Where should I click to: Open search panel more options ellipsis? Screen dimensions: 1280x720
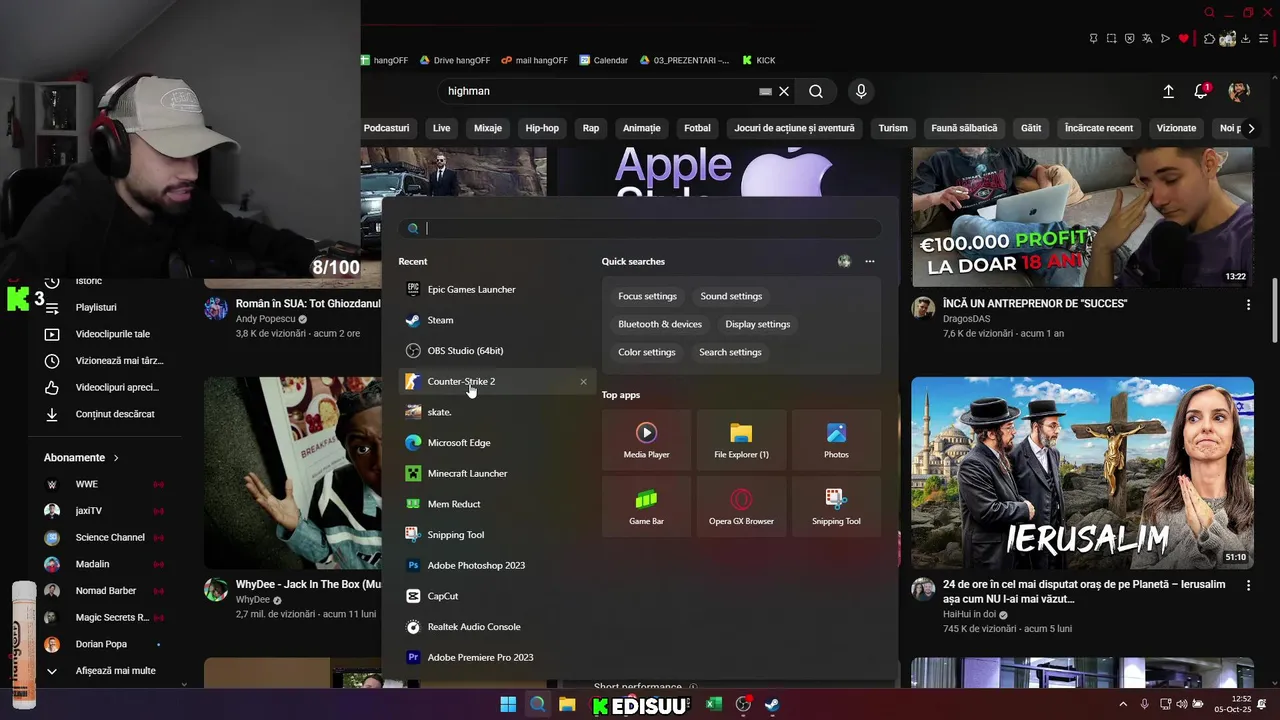(869, 261)
